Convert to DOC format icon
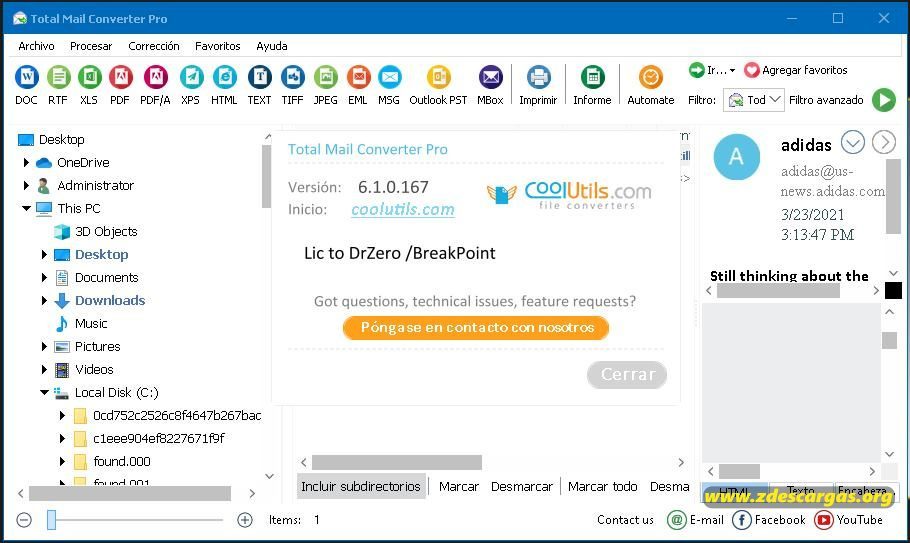Screen dimensions: 910x543 pos(27,77)
